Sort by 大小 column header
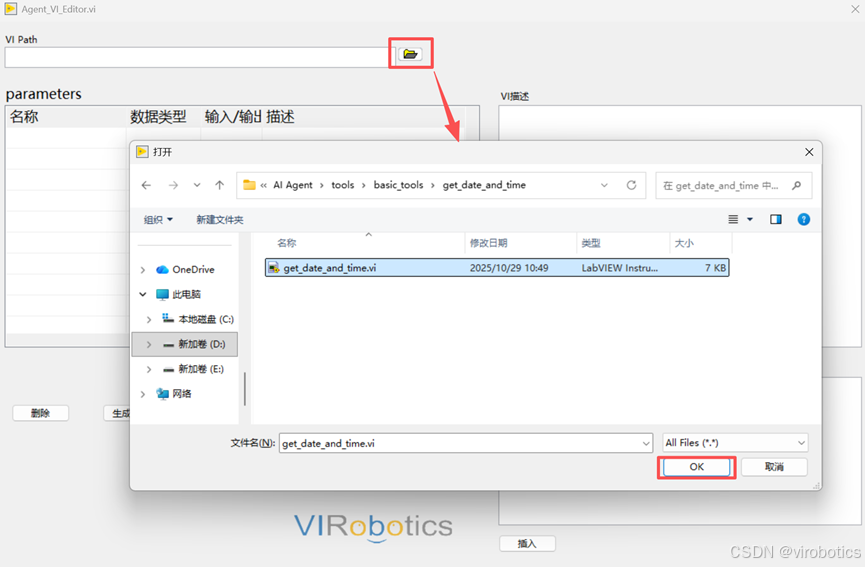865x567 pixels. 684,243
